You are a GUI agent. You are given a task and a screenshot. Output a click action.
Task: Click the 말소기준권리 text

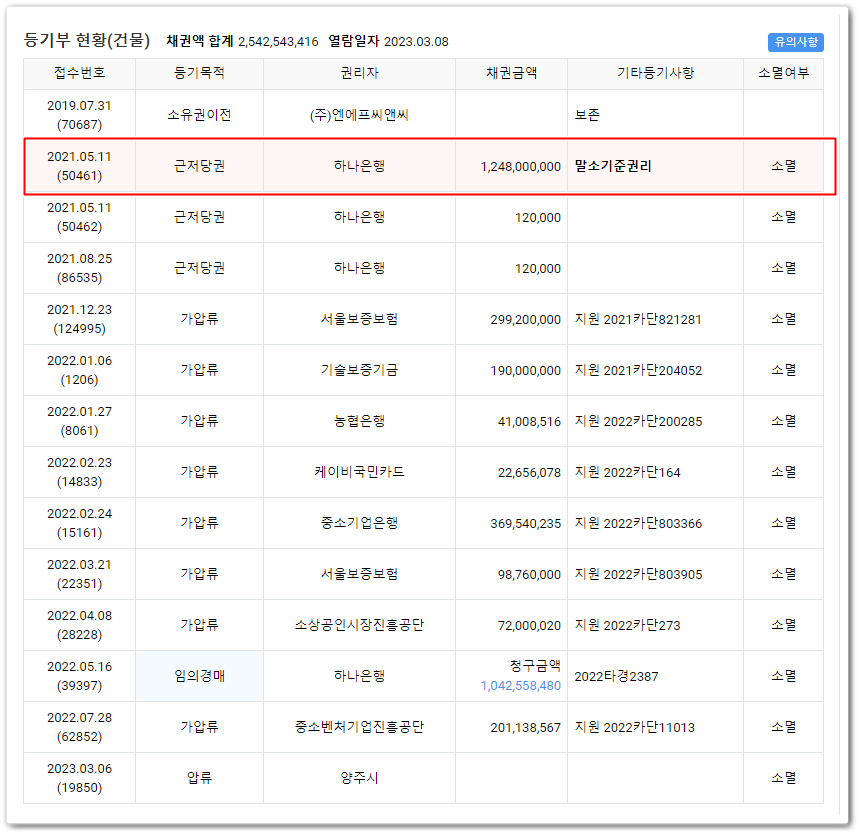click(613, 166)
